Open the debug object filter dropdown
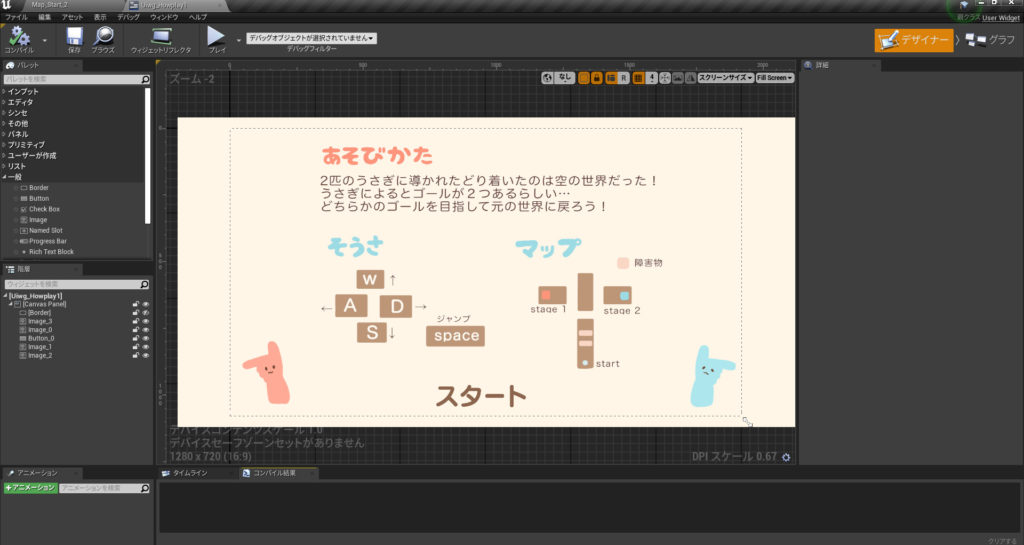 (311, 38)
